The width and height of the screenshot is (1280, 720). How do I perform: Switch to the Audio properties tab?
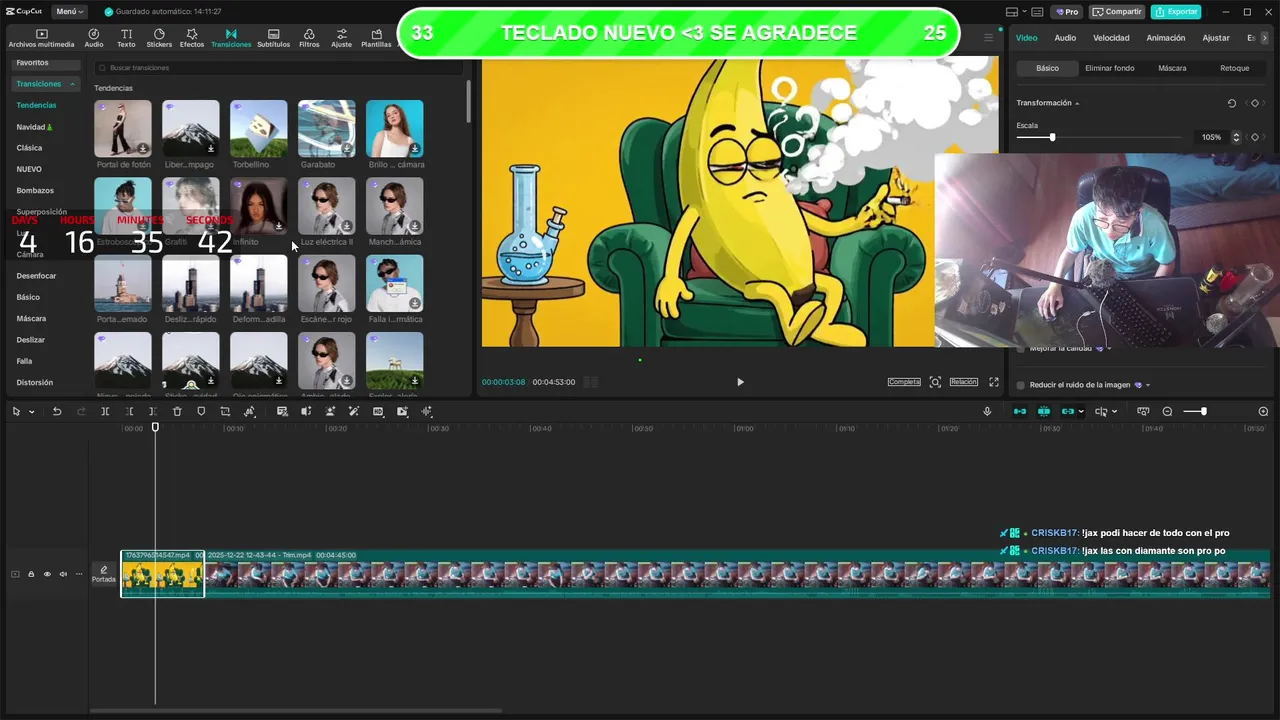pyautogui.click(x=1065, y=38)
